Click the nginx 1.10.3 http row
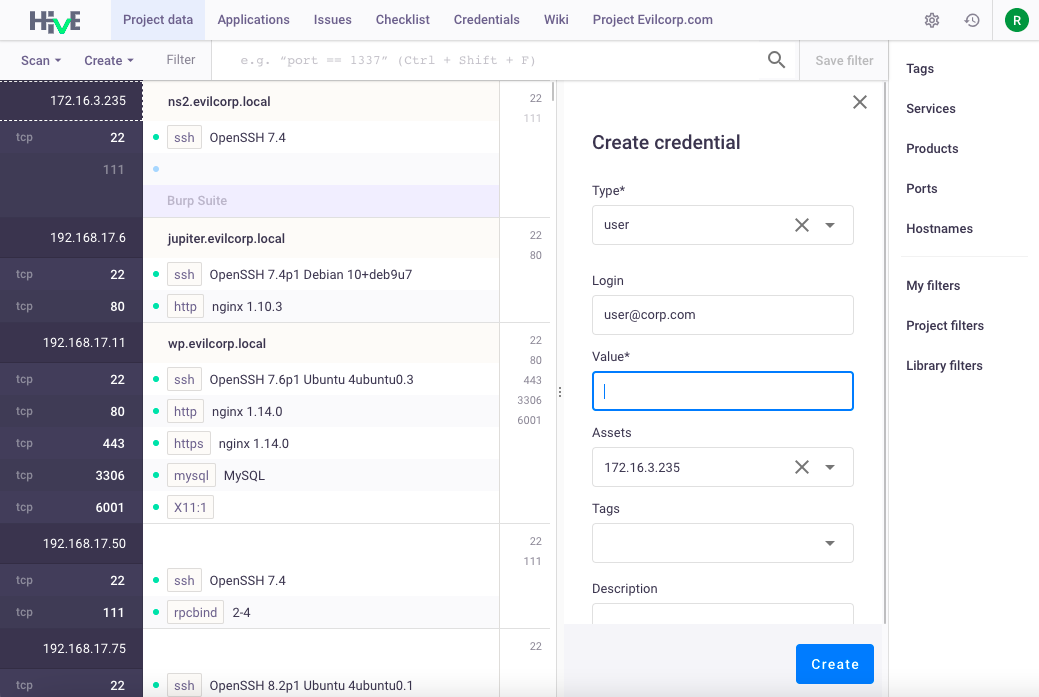Viewport: 1039px width, 697px height. coord(321,306)
